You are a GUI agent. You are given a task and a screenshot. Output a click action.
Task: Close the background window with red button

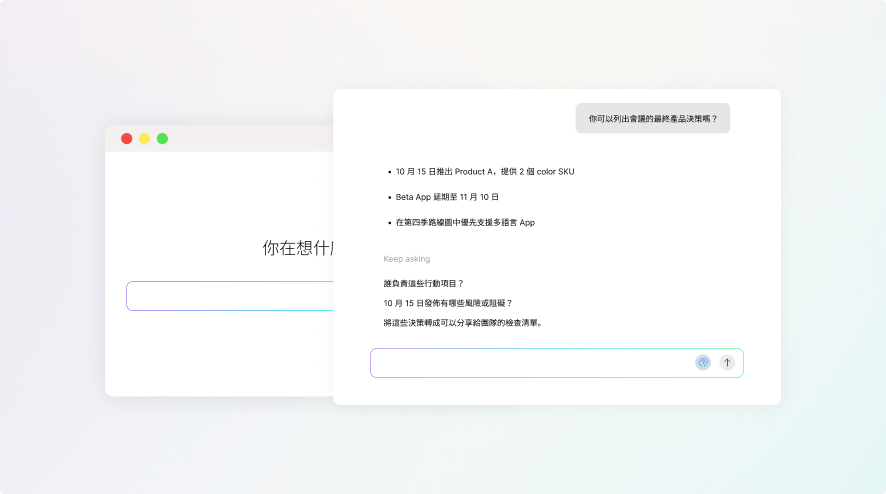(x=127, y=139)
